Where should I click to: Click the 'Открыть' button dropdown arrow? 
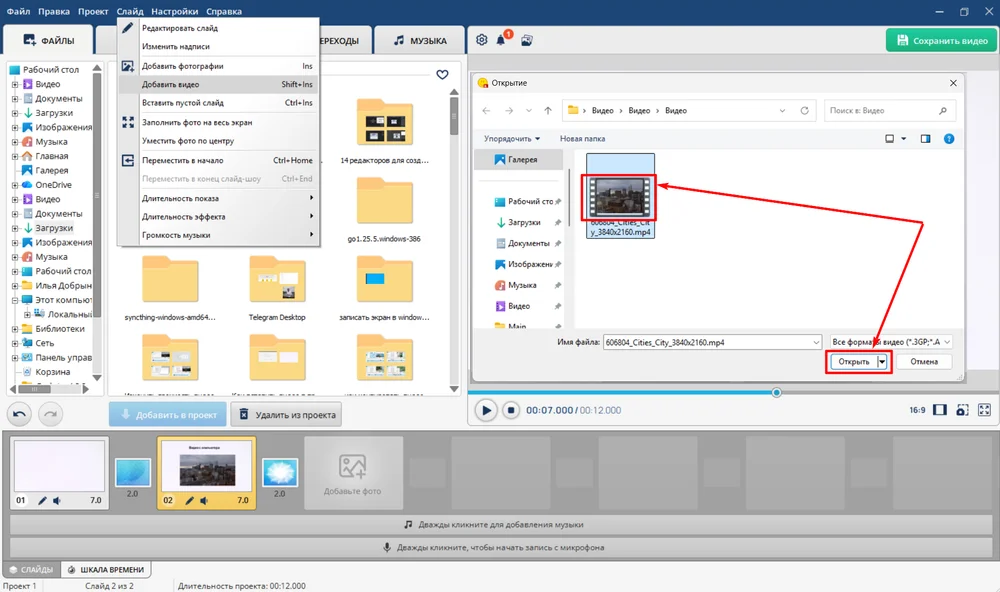(882, 362)
